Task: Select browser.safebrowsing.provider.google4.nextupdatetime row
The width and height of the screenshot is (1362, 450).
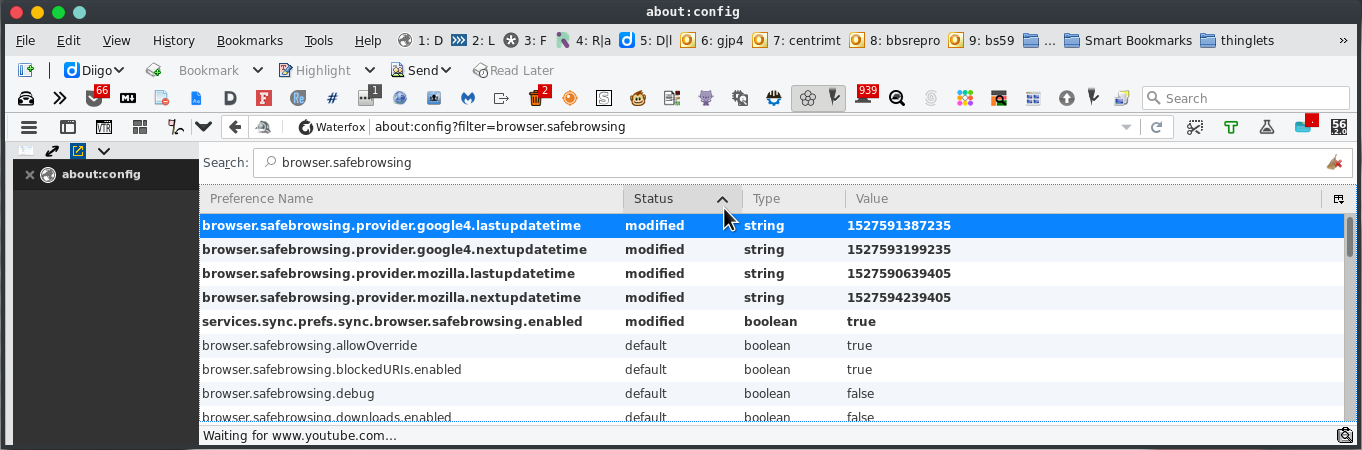Action: [772, 250]
